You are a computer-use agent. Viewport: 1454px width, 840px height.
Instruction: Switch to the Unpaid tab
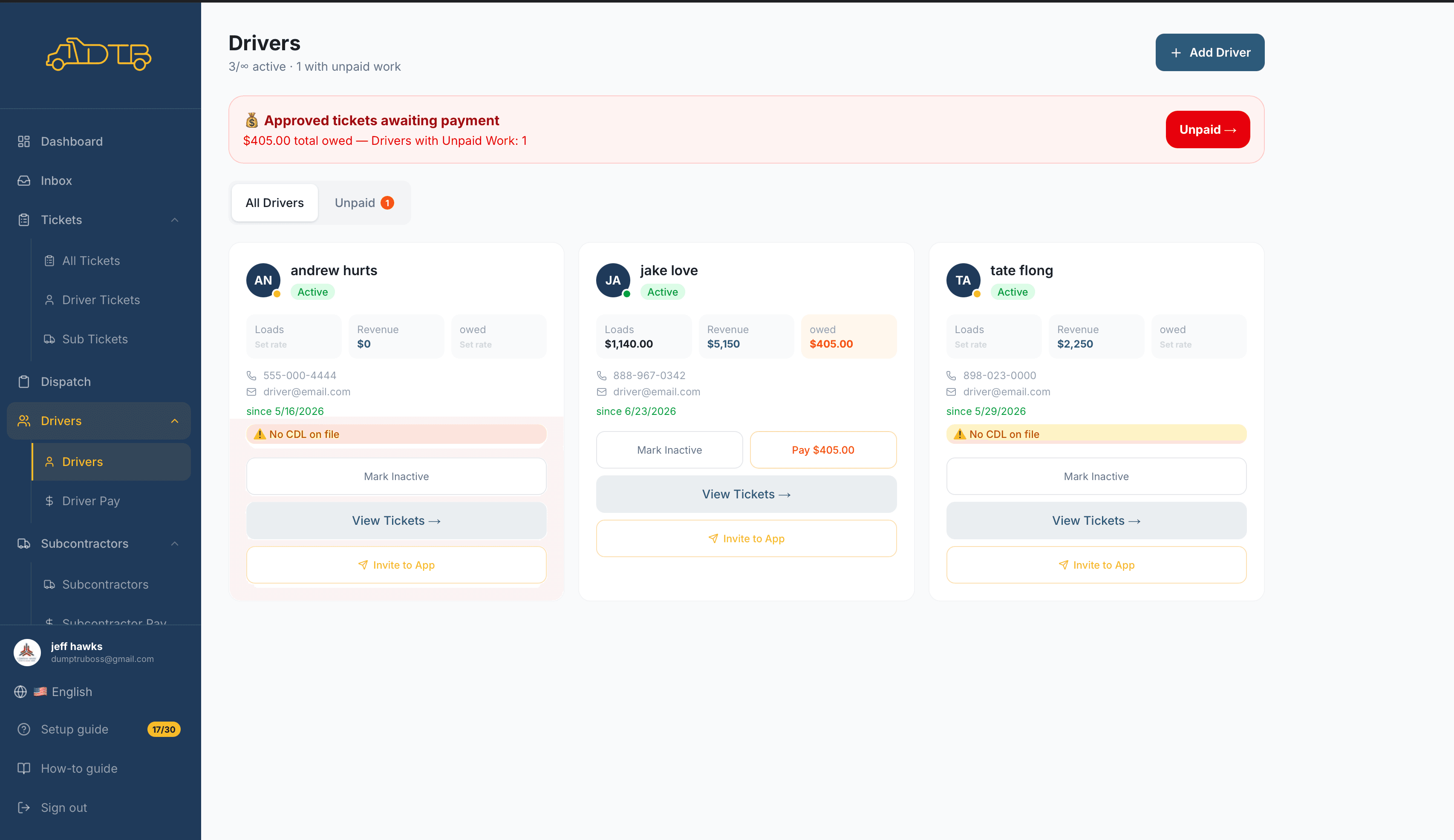pyautogui.click(x=364, y=202)
